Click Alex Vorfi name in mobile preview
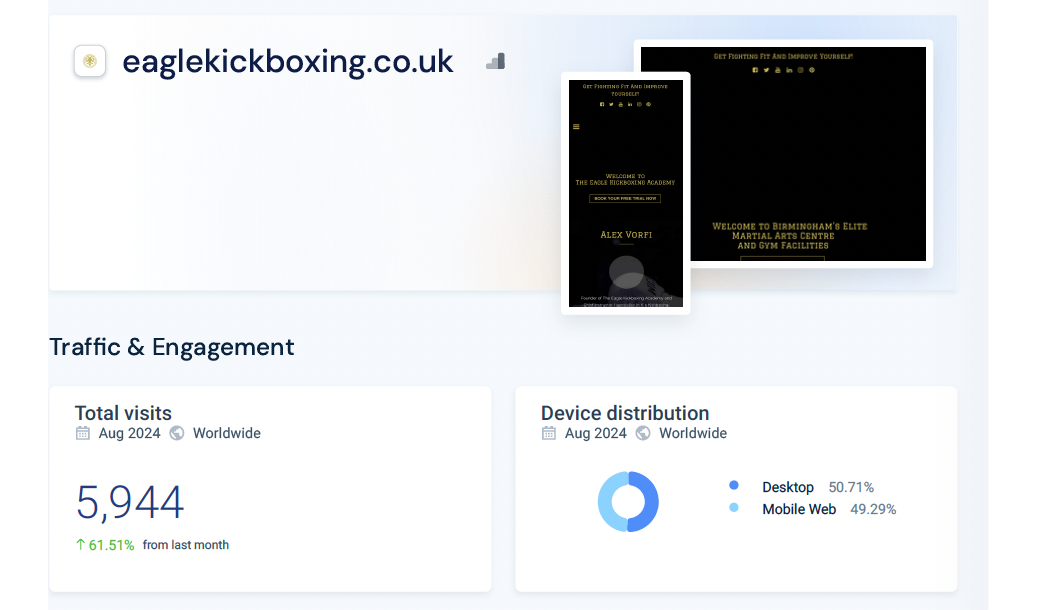 [x=626, y=234]
